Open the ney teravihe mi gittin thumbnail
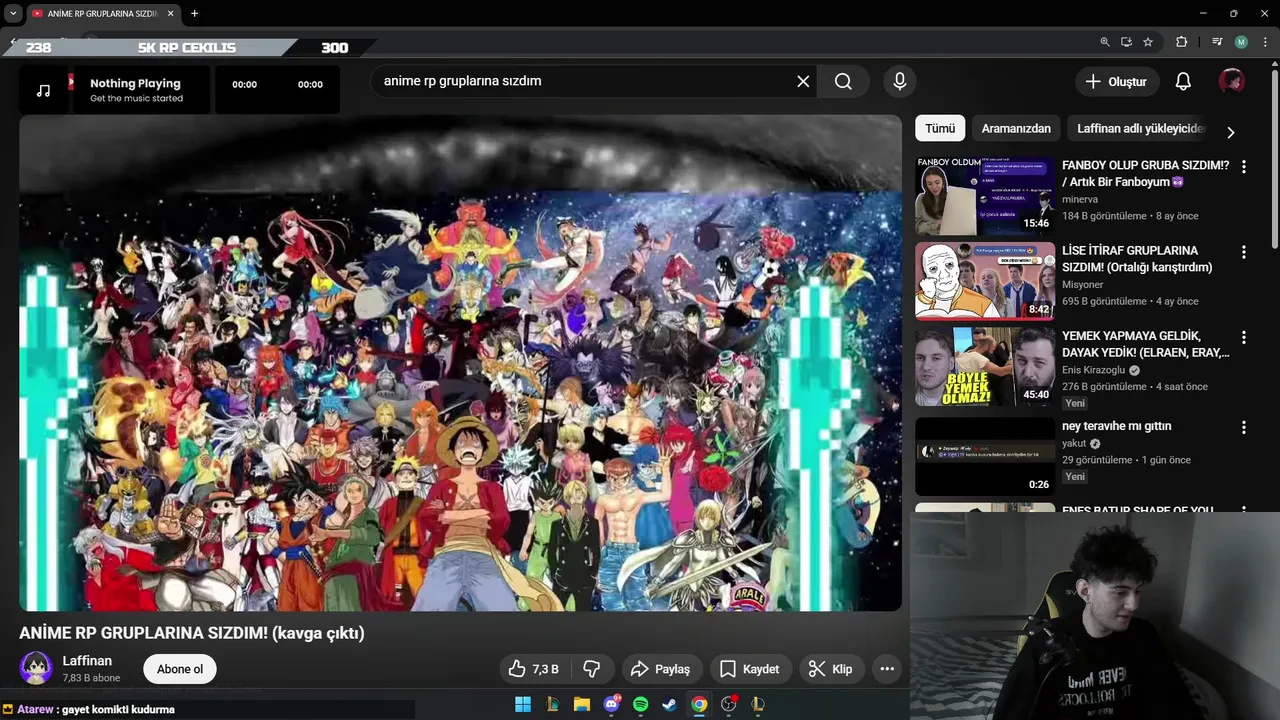 985,456
